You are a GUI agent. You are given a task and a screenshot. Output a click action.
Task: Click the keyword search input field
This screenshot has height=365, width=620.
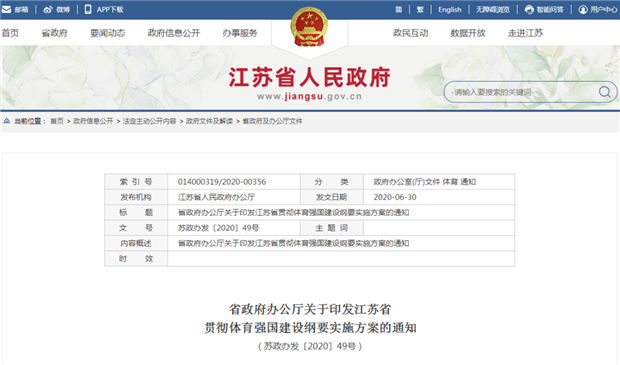click(x=521, y=92)
